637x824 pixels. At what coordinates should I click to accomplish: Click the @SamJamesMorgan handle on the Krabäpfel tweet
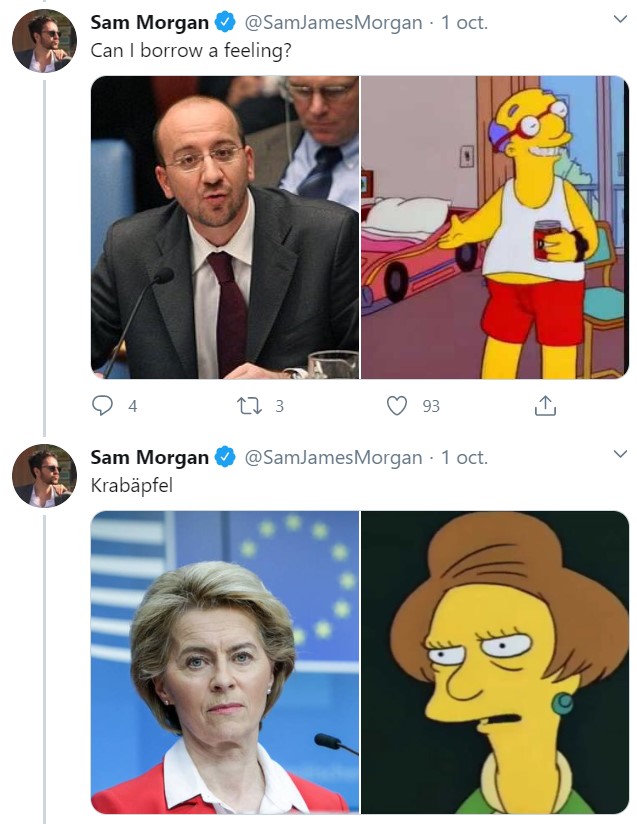(333, 458)
